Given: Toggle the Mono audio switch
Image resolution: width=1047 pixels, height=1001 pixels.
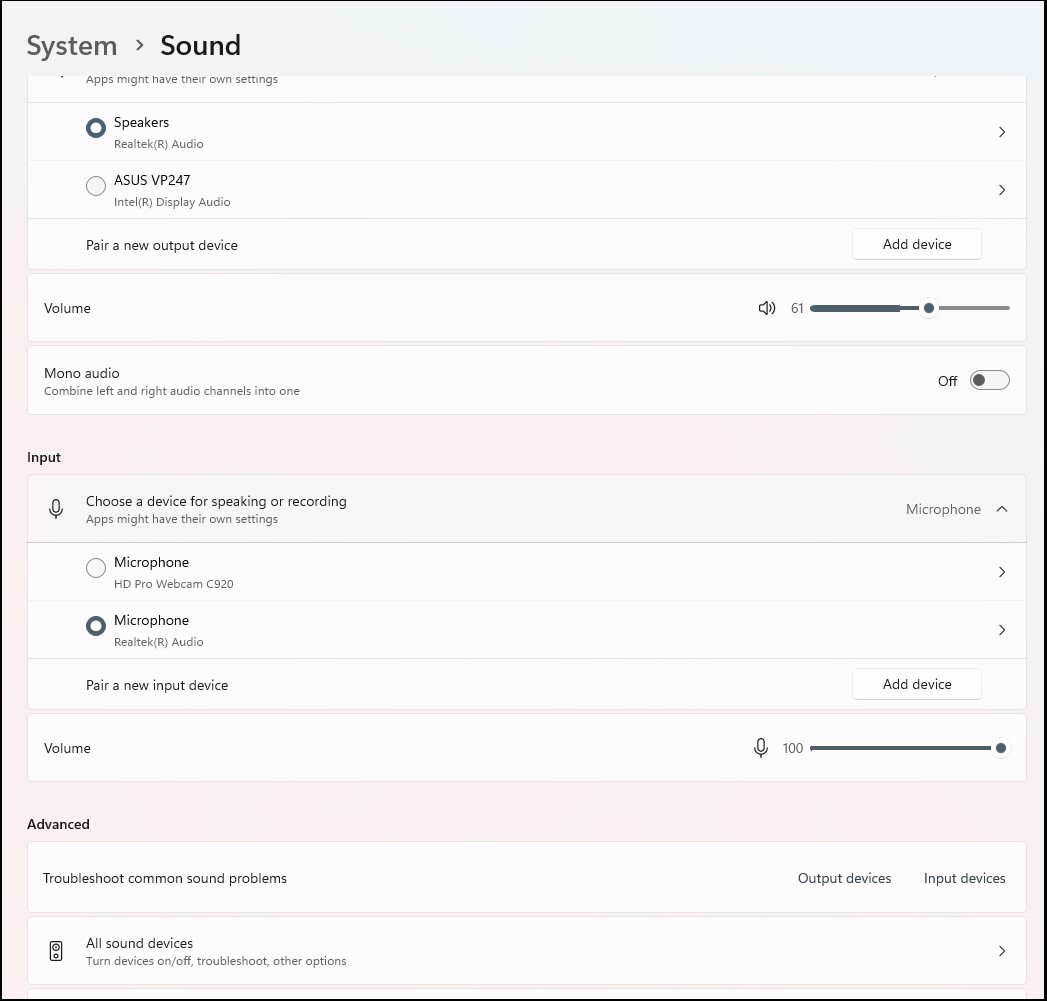Looking at the screenshot, I should (989, 380).
